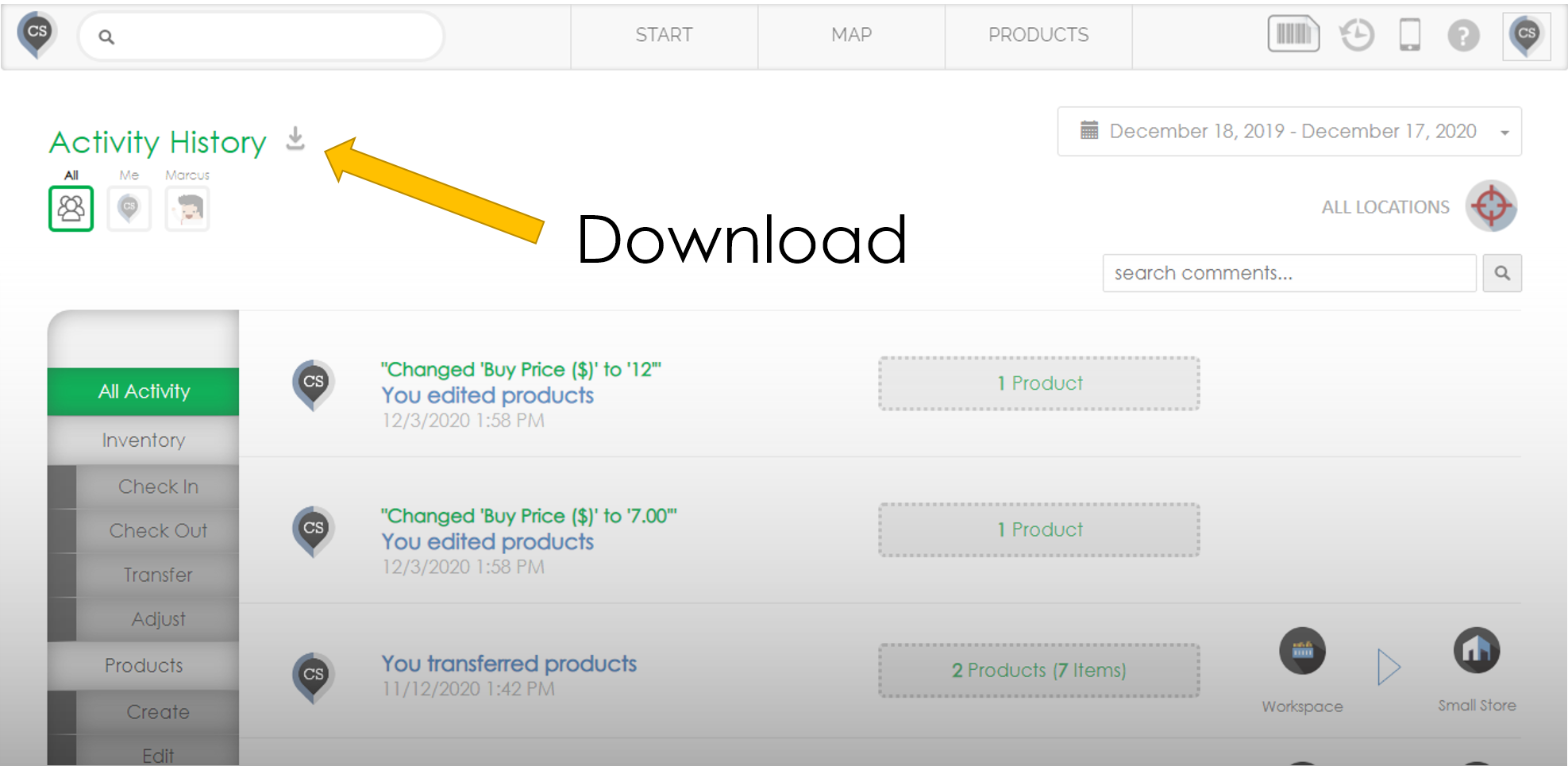The image size is (1568, 766).
Task: Click the comment "Changed 'Buy Price ($)' to '7.00'"
Action: 529,516
